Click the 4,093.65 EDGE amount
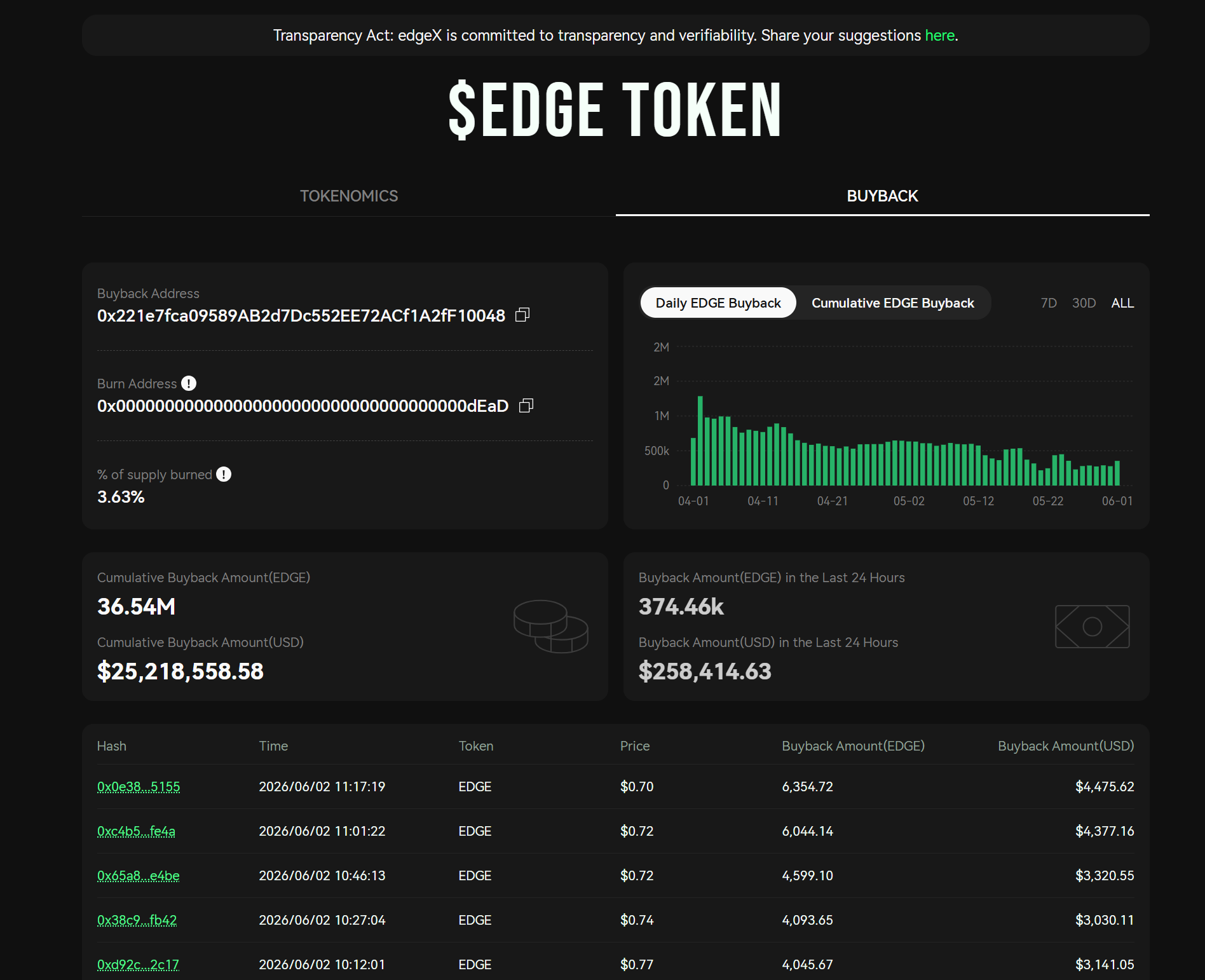 (807, 920)
